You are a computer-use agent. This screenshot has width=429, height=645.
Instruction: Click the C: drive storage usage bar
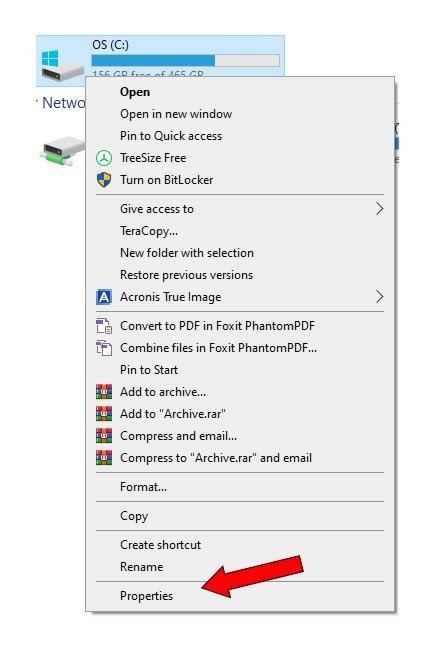186,60
